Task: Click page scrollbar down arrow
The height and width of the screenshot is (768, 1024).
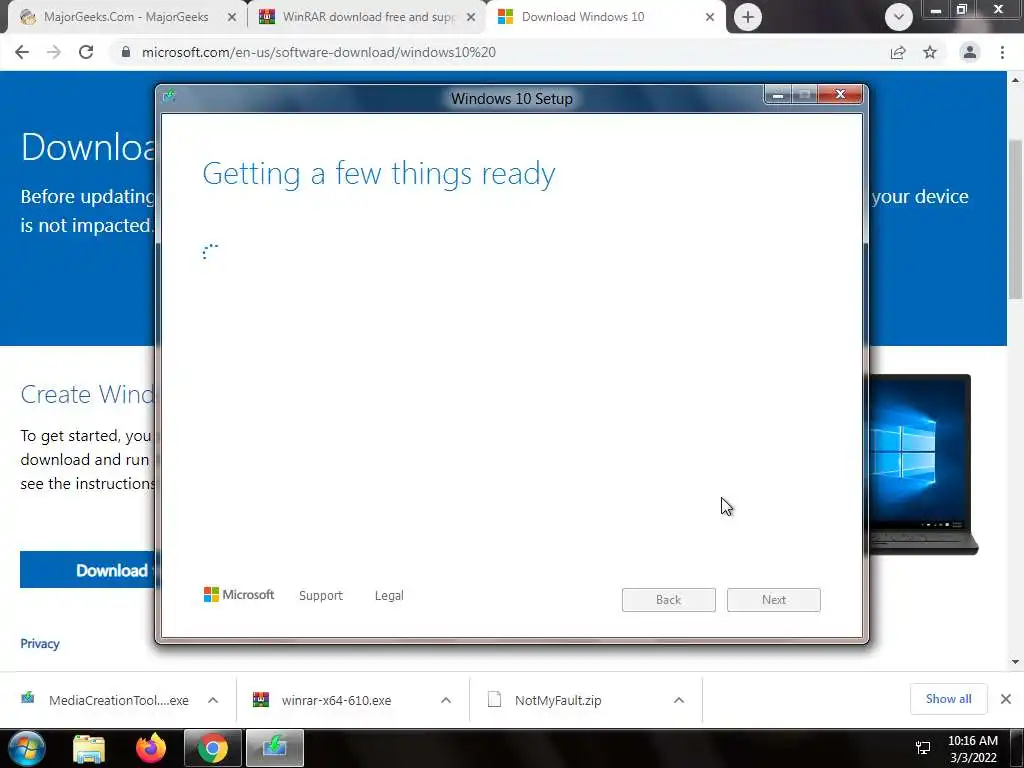Action: [x=1015, y=662]
